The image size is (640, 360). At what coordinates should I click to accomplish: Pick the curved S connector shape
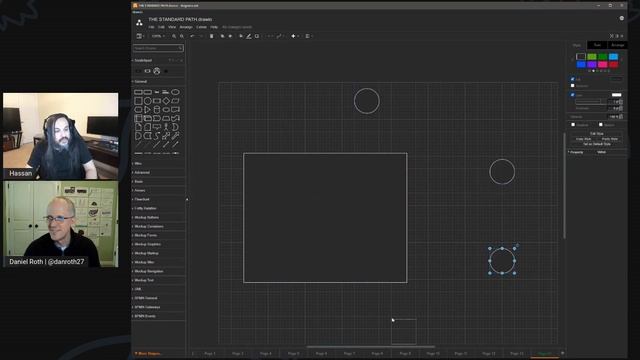pyautogui.click(x=157, y=136)
